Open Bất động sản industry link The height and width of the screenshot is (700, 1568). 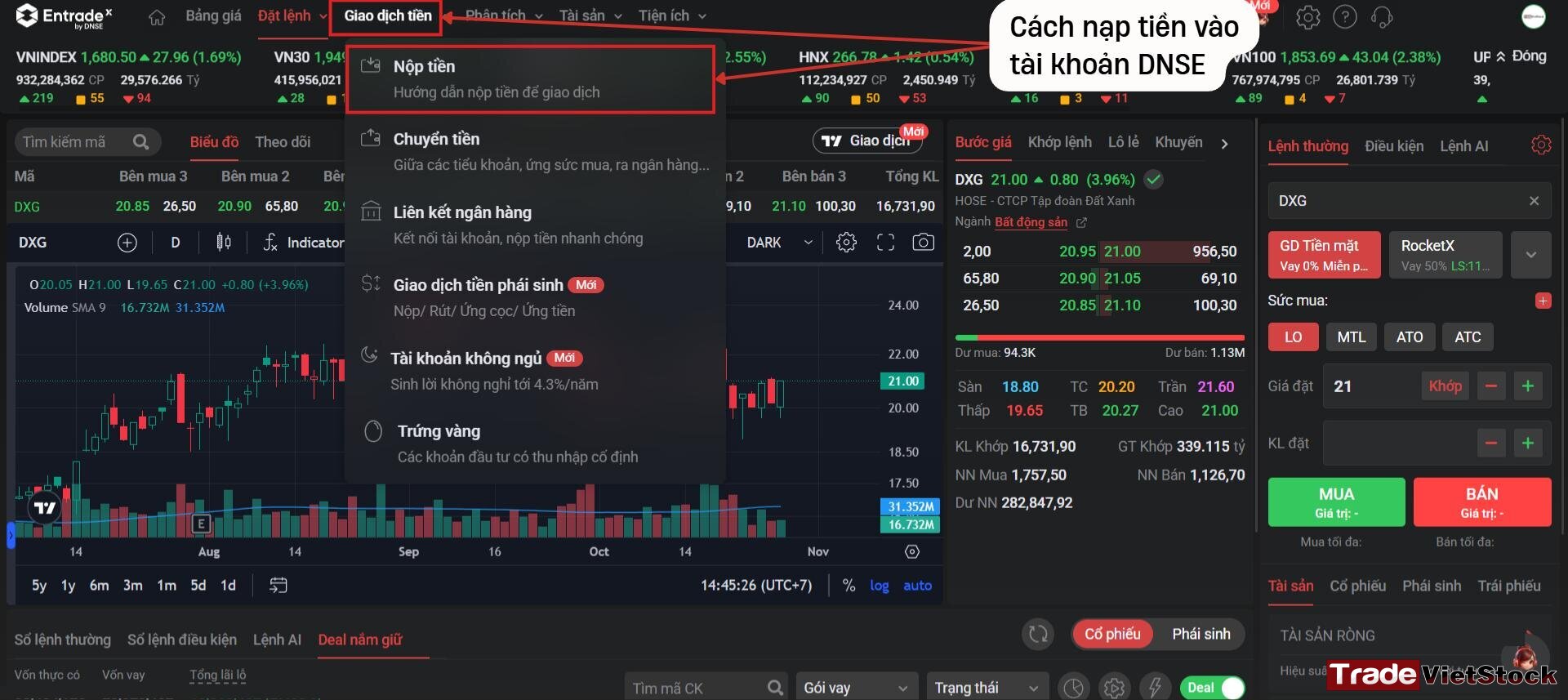pos(1031,222)
